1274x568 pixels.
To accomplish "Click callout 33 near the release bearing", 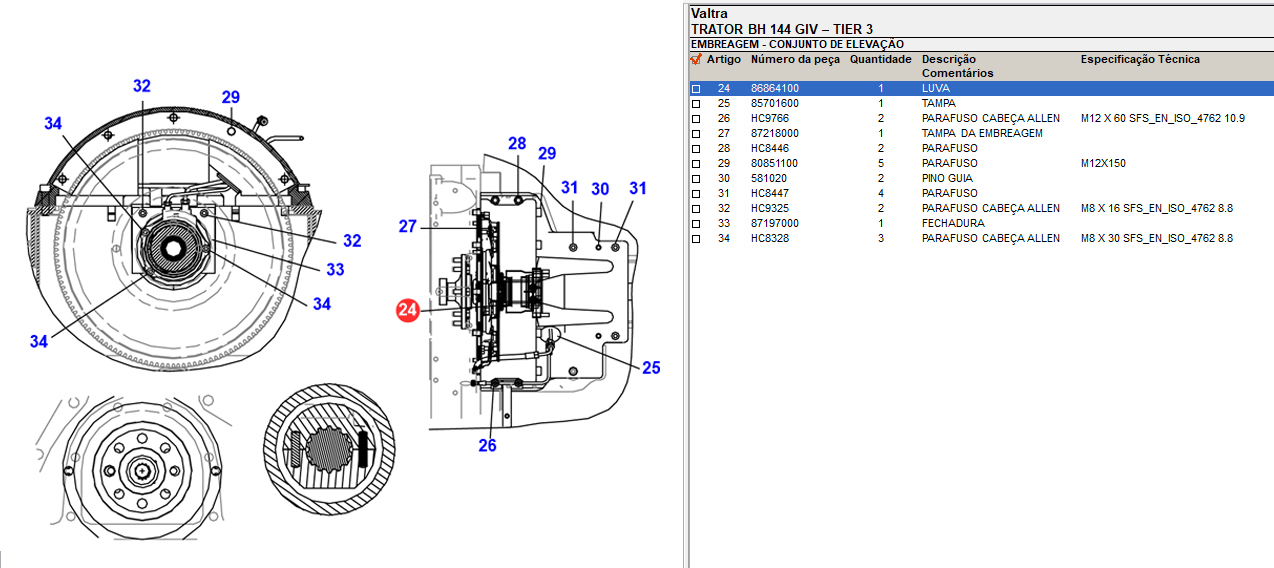I will pos(335,269).
